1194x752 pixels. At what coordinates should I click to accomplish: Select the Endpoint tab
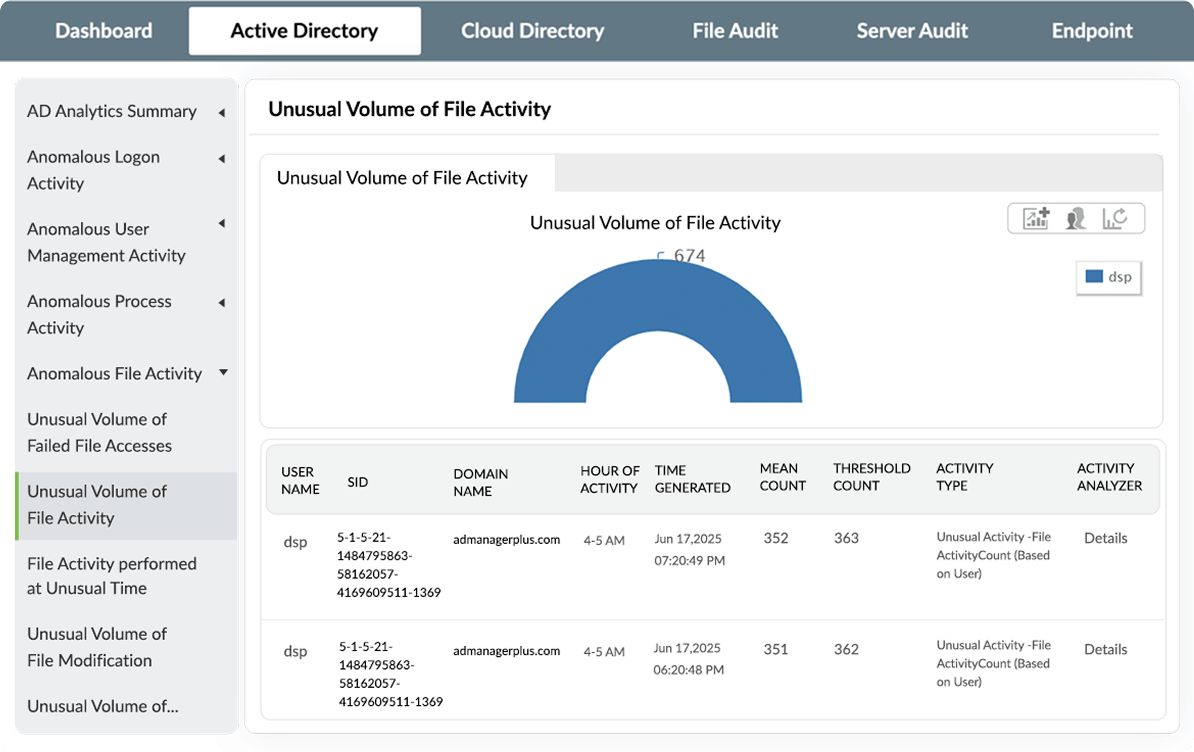point(1092,31)
